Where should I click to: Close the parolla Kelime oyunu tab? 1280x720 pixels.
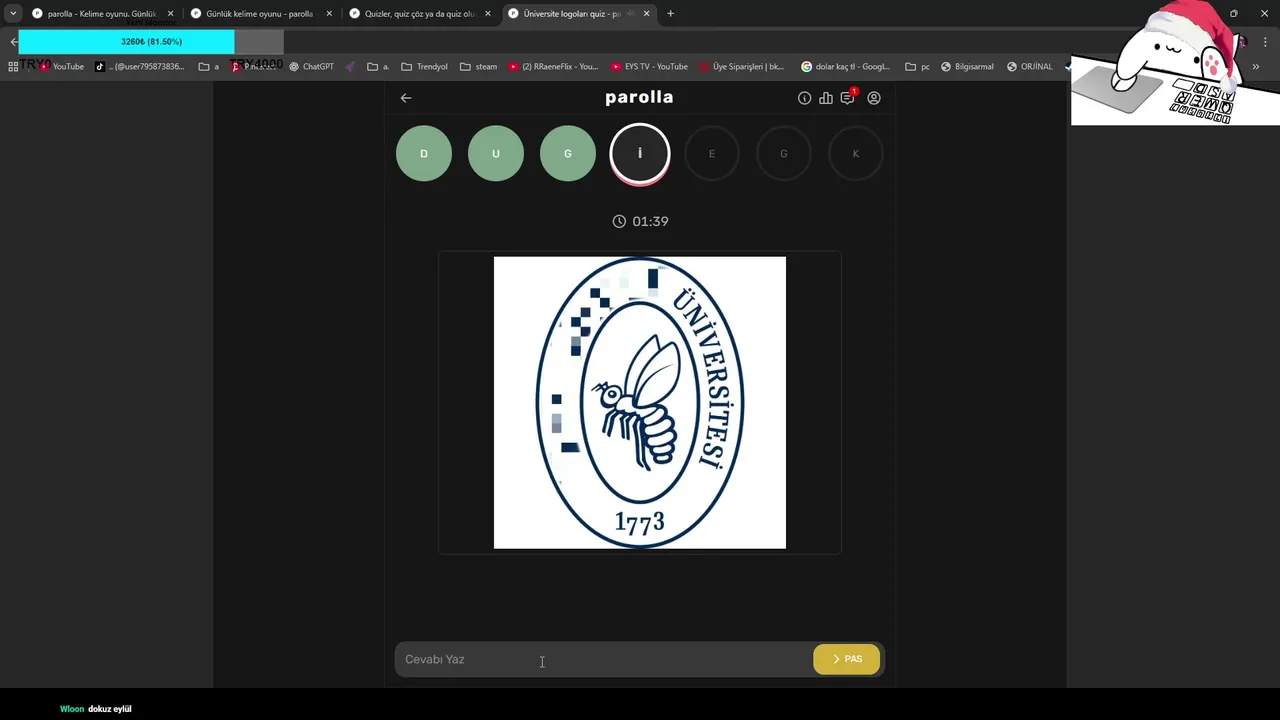pyautogui.click(x=170, y=14)
